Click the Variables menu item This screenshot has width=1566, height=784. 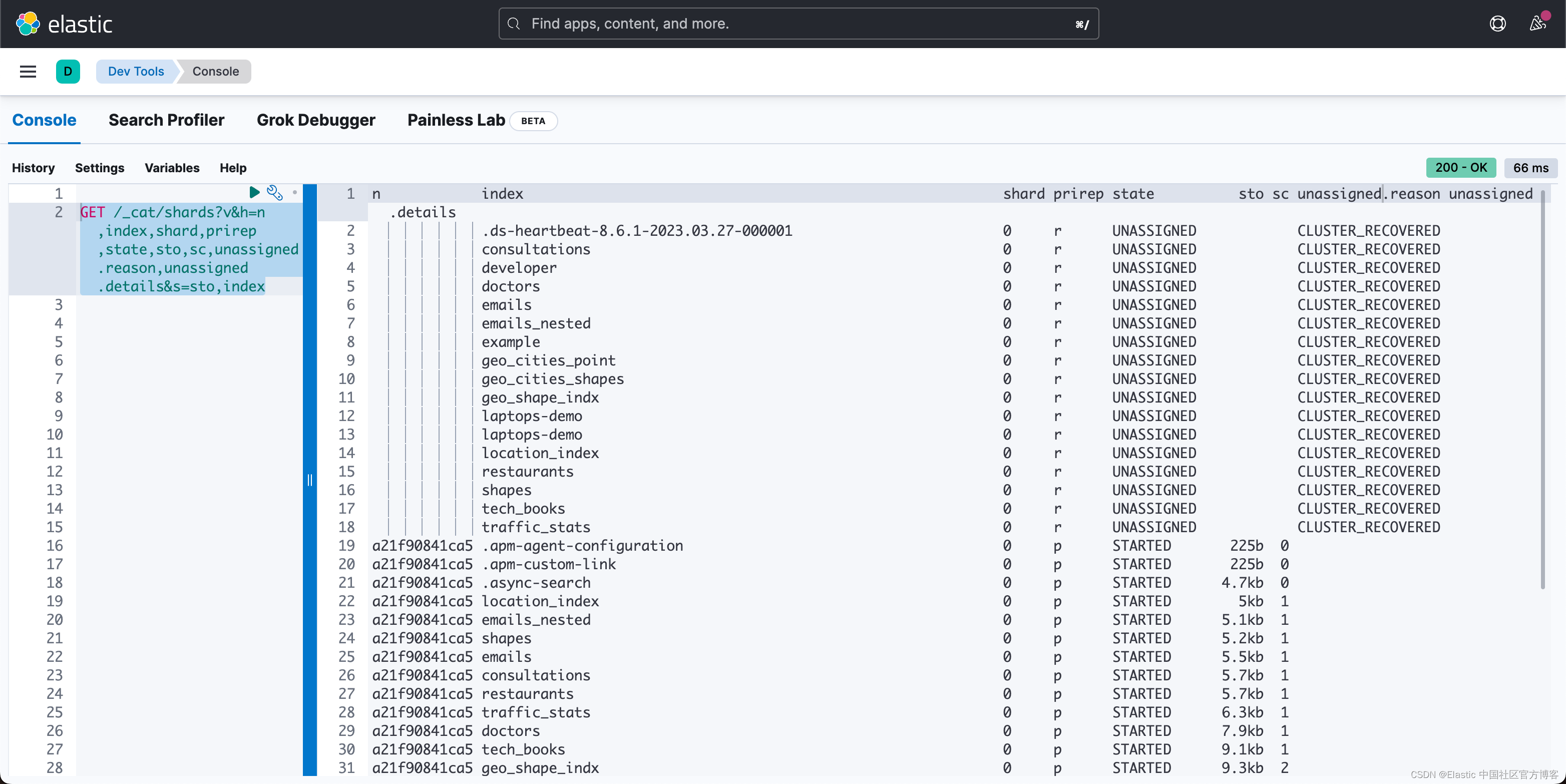pyautogui.click(x=171, y=168)
